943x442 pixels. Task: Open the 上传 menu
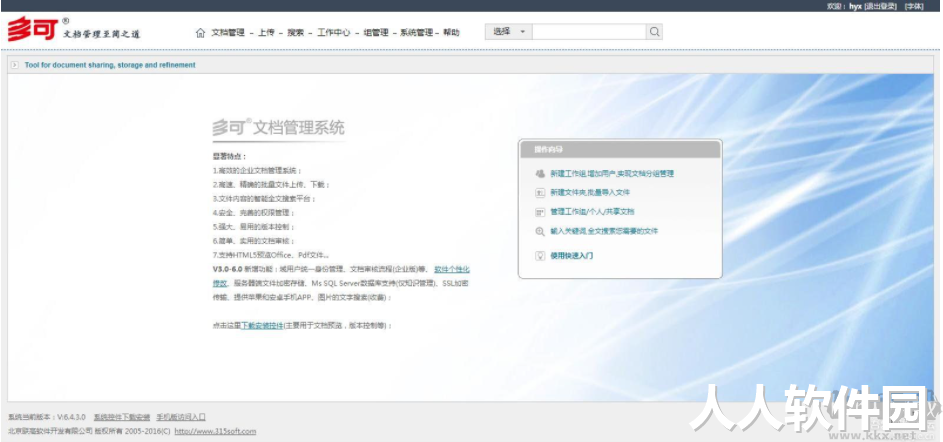(266, 32)
